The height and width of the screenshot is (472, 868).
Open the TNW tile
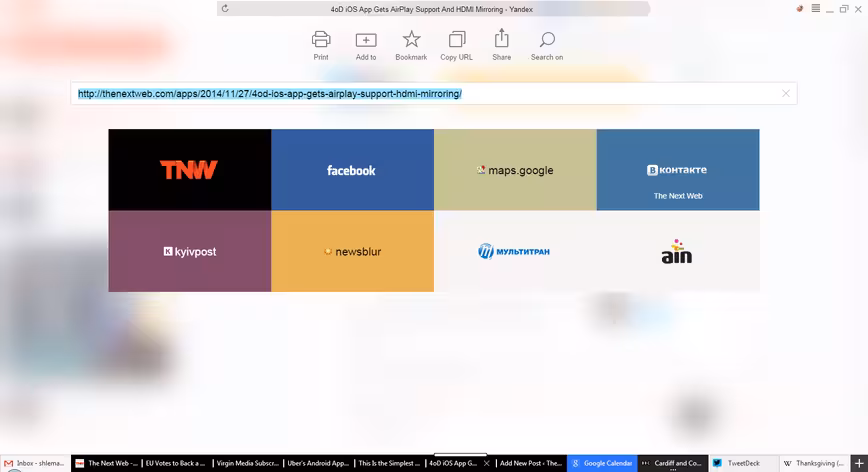190,170
